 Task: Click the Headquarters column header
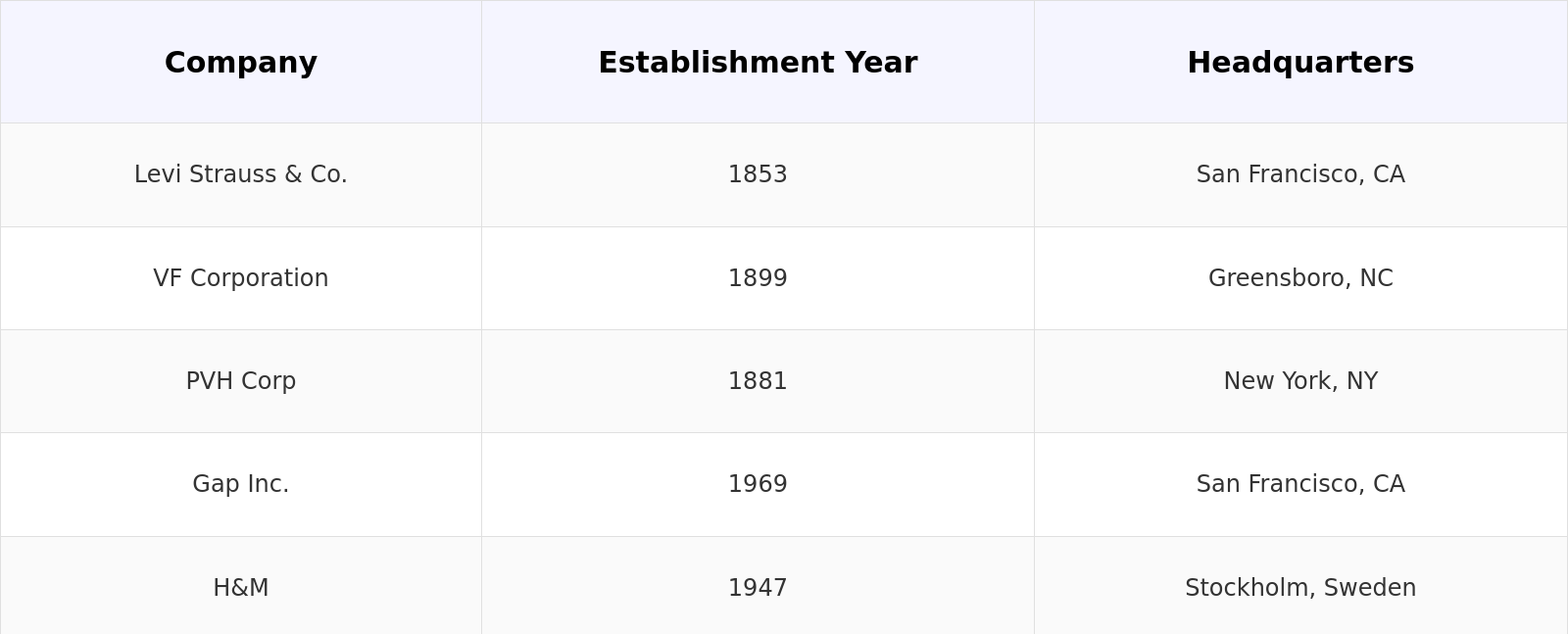coord(1300,63)
